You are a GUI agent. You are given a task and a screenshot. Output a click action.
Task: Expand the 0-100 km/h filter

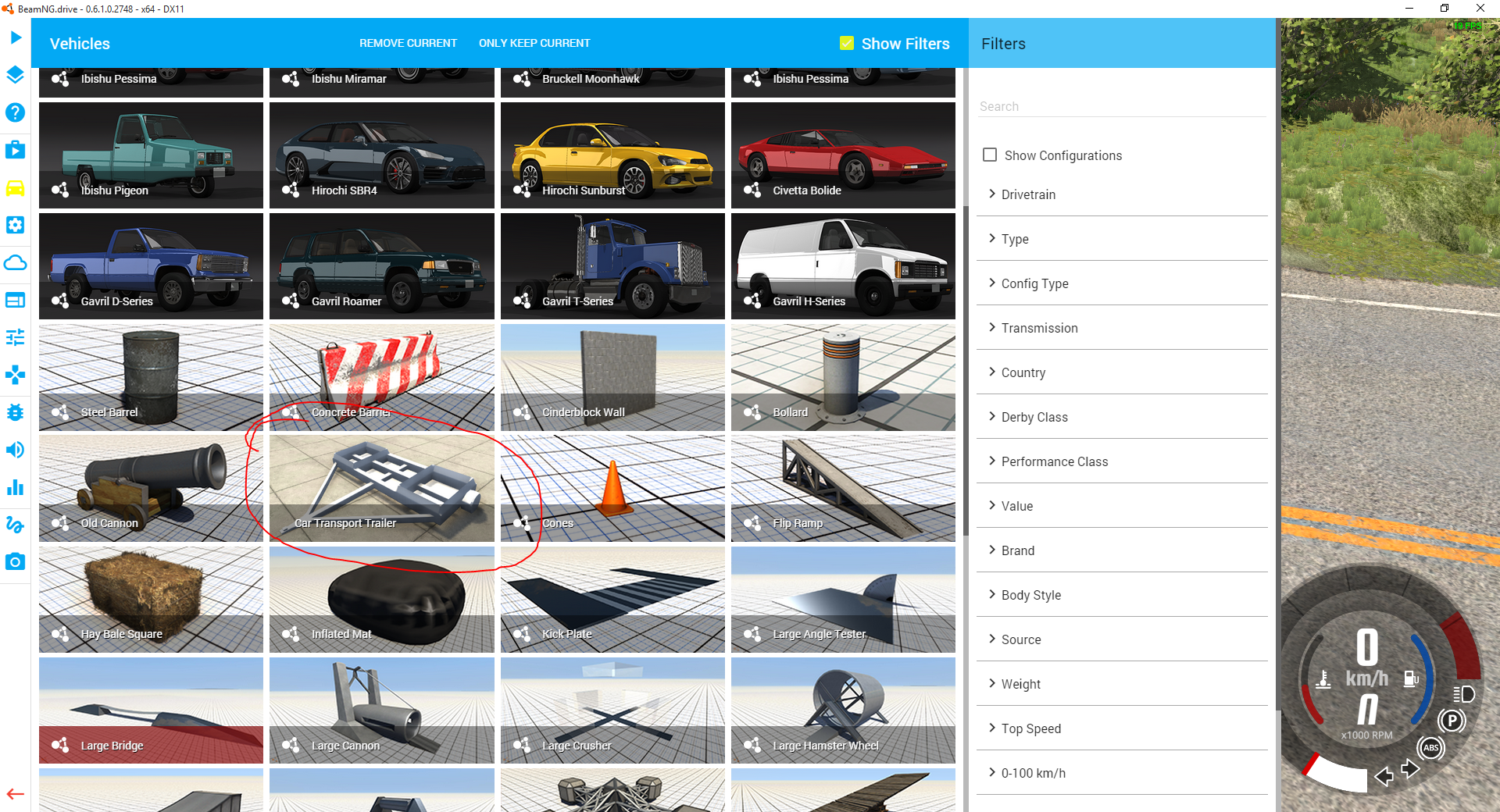pos(1122,773)
